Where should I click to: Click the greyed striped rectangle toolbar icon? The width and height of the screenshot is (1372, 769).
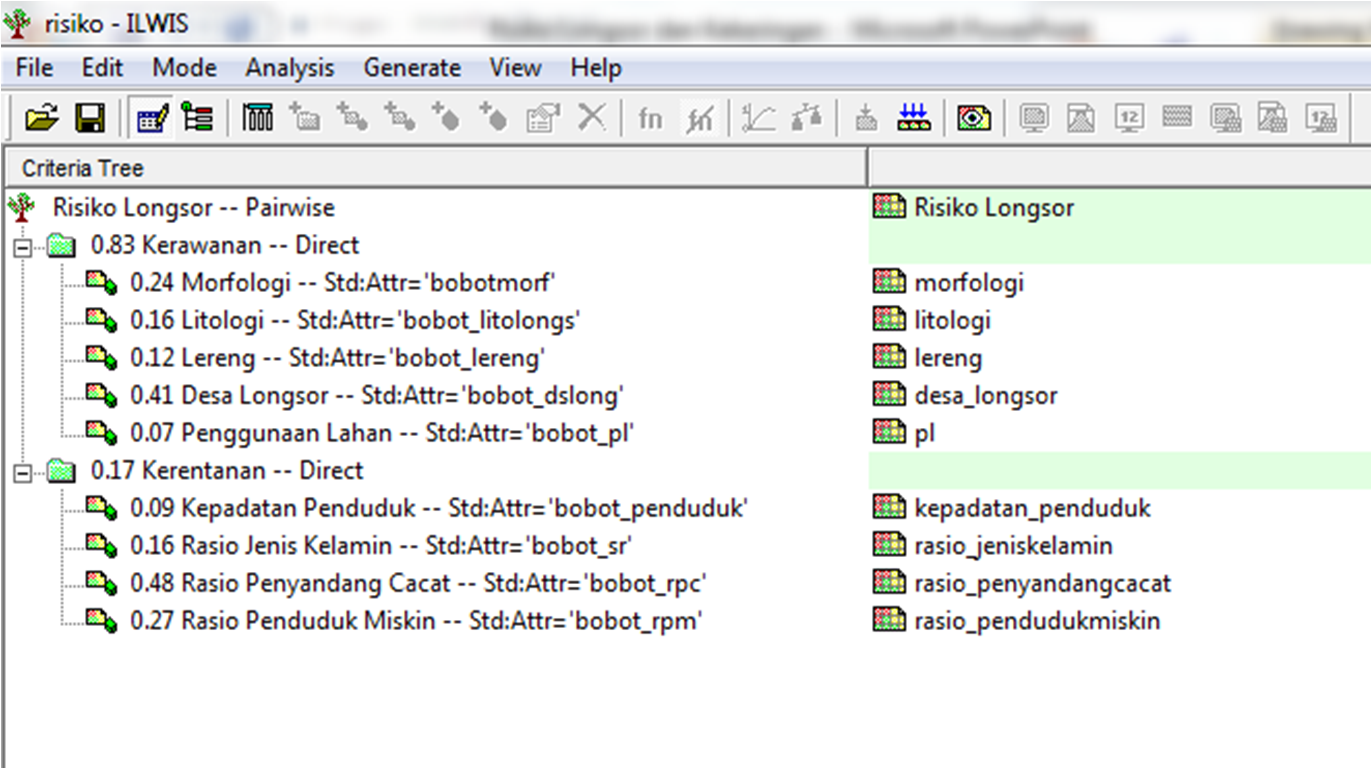click(1177, 119)
